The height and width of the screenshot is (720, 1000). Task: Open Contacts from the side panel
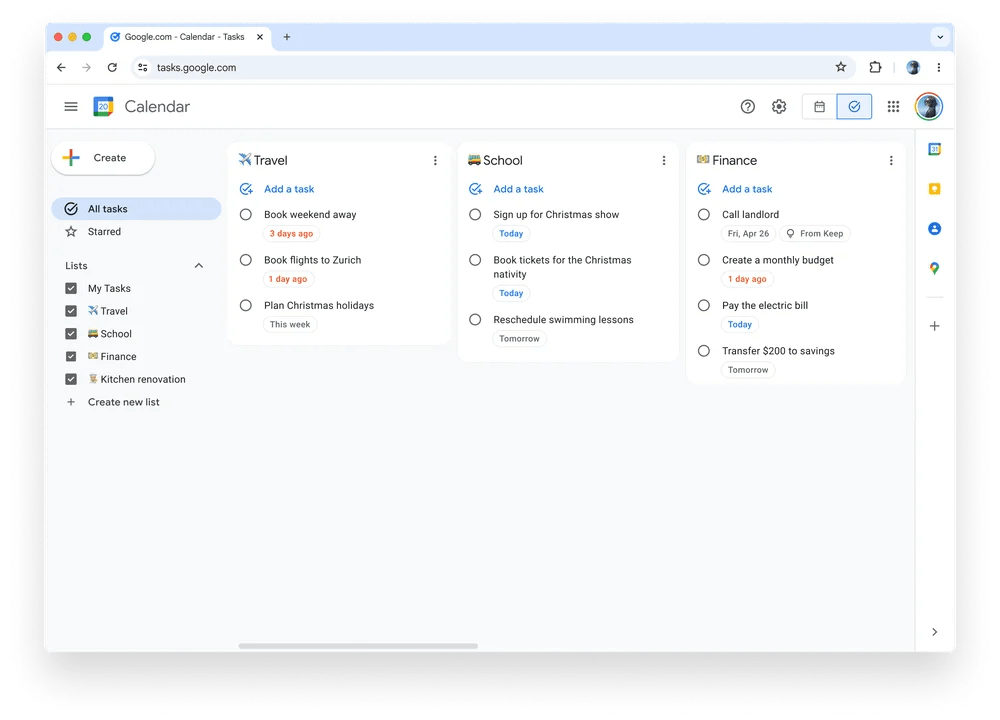pyautogui.click(x=934, y=228)
